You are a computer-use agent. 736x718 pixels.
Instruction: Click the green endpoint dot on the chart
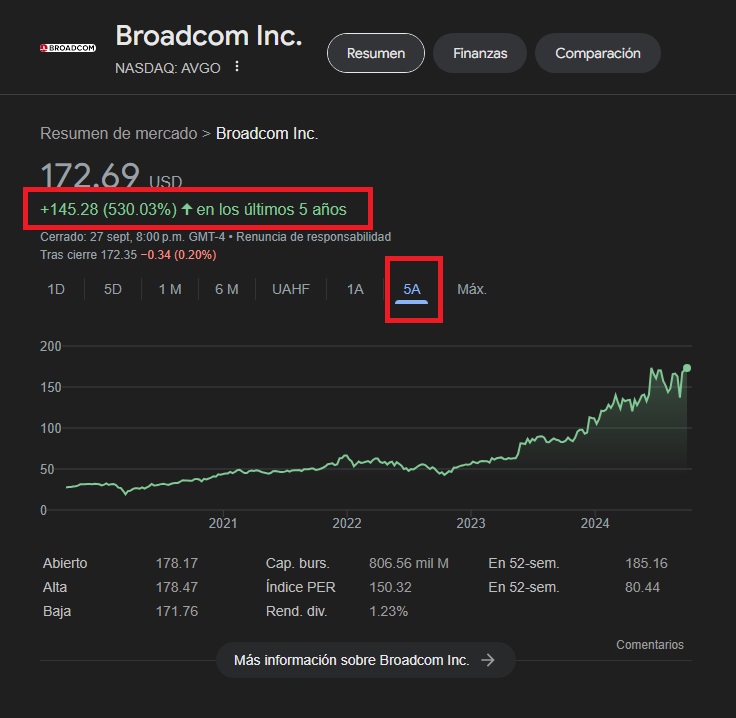(x=687, y=368)
